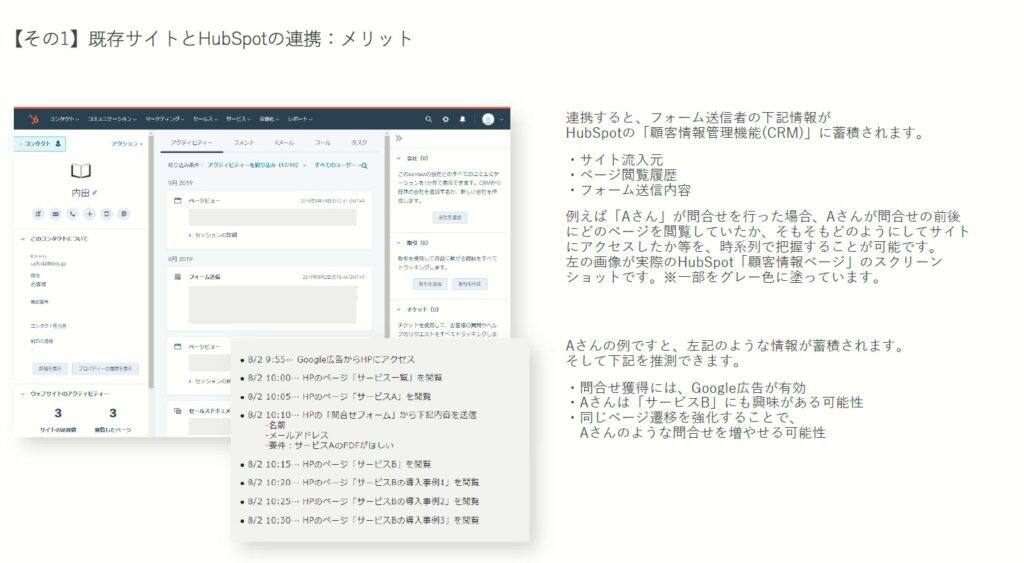1024x563 pixels.
Task: Open the レポート navigation menu
Action: tap(300, 120)
